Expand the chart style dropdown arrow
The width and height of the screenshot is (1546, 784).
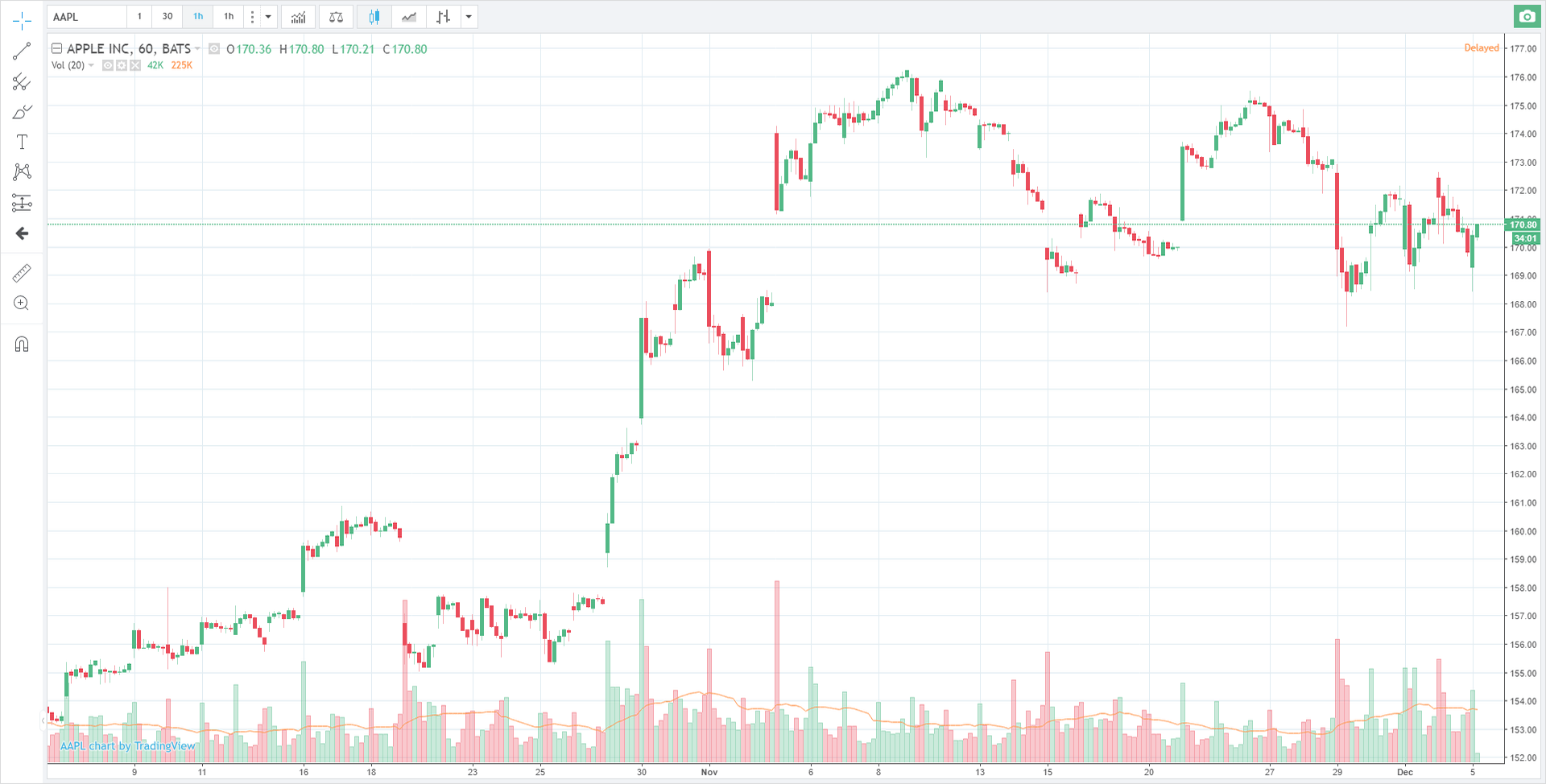(x=469, y=17)
